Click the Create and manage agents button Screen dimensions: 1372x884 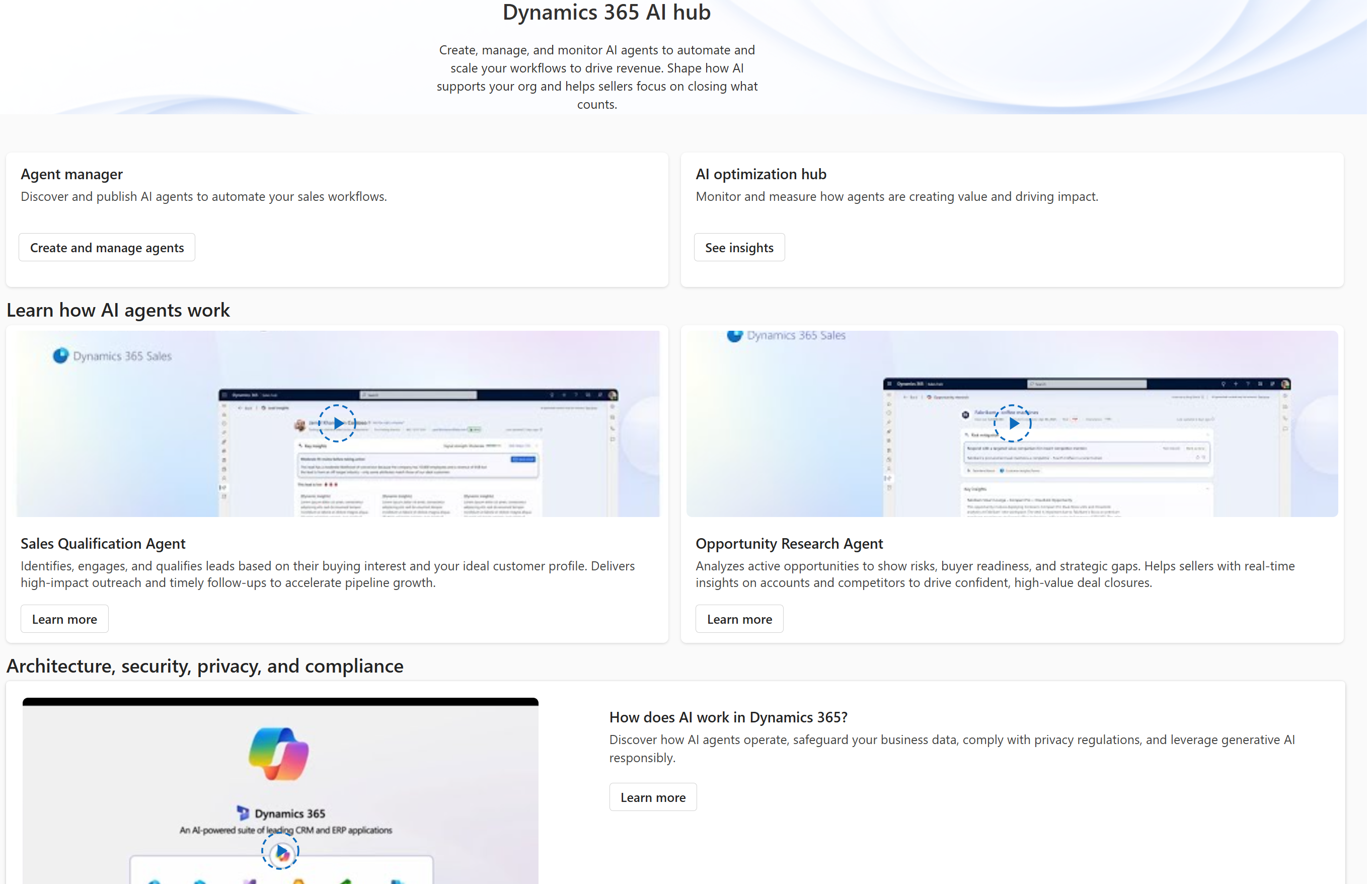click(107, 247)
